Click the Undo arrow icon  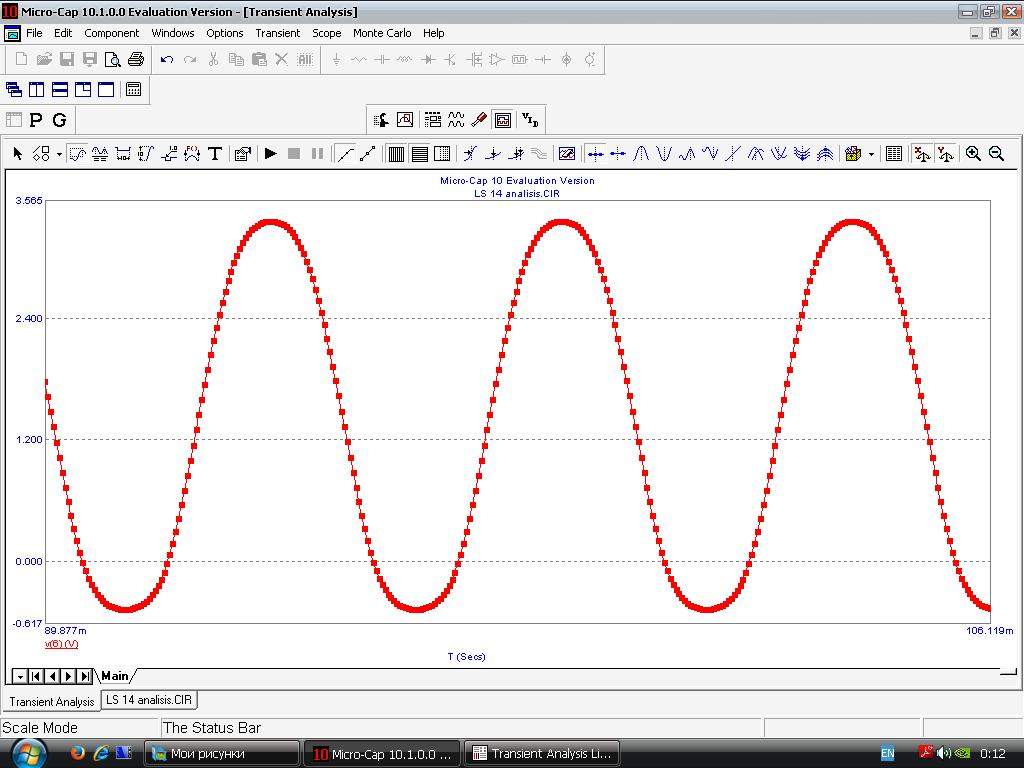pos(167,59)
